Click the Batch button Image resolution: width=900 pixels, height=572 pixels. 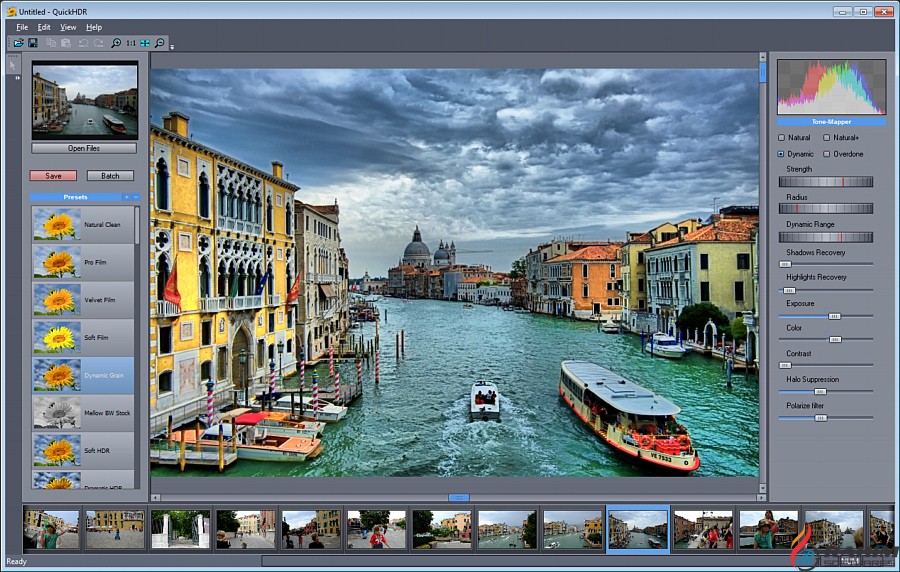(110, 175)
